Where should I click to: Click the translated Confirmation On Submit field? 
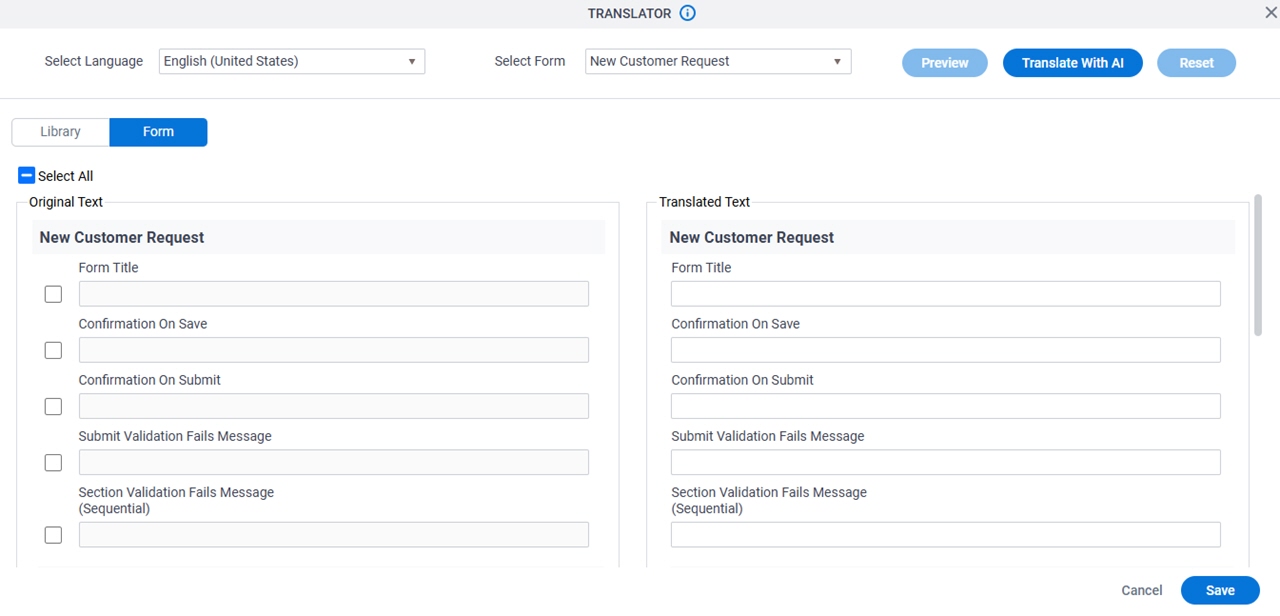tap(946, 406)
